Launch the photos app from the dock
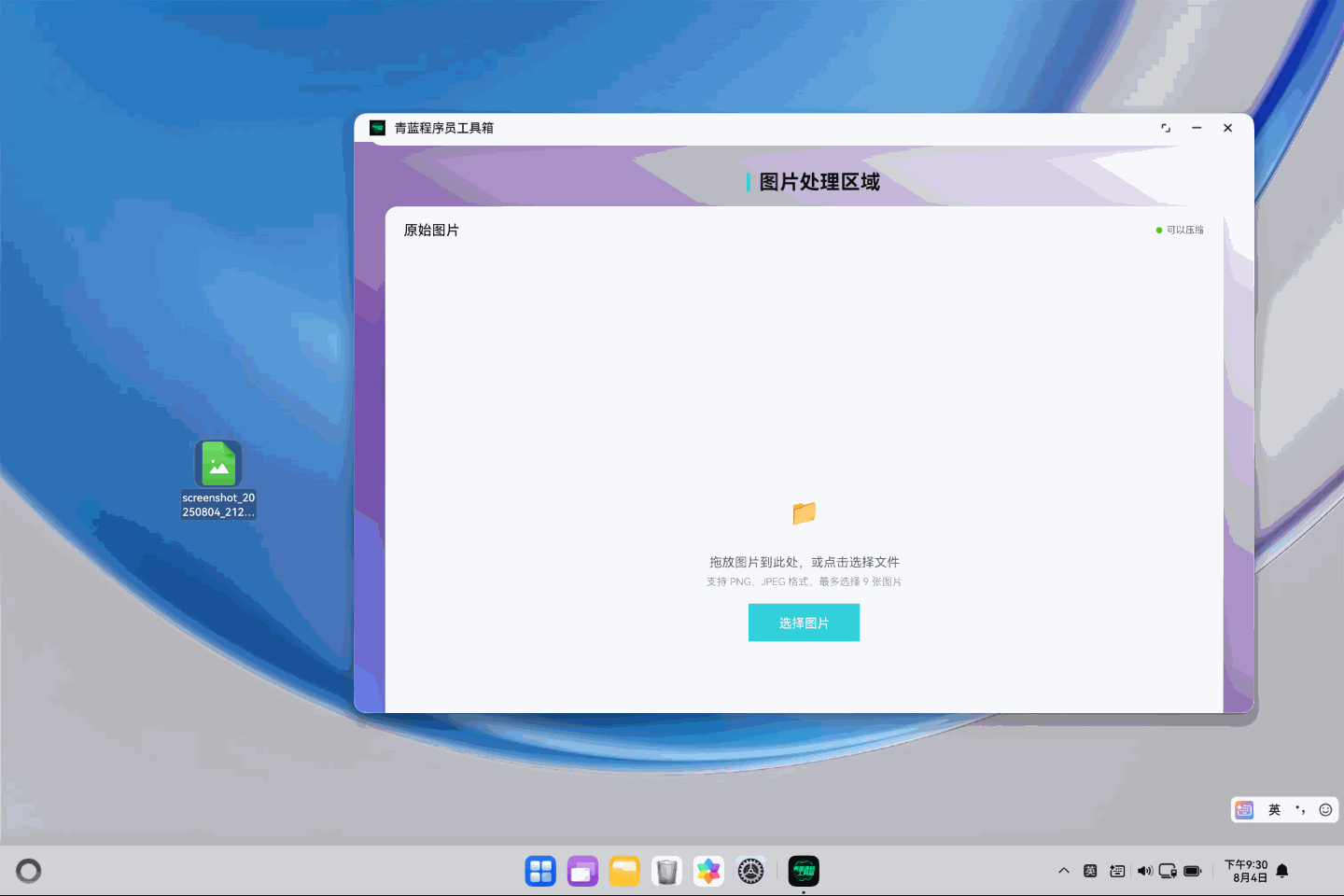Image resolution: width=1344 pixels, height=896 pixels. [x=707, y=870]
